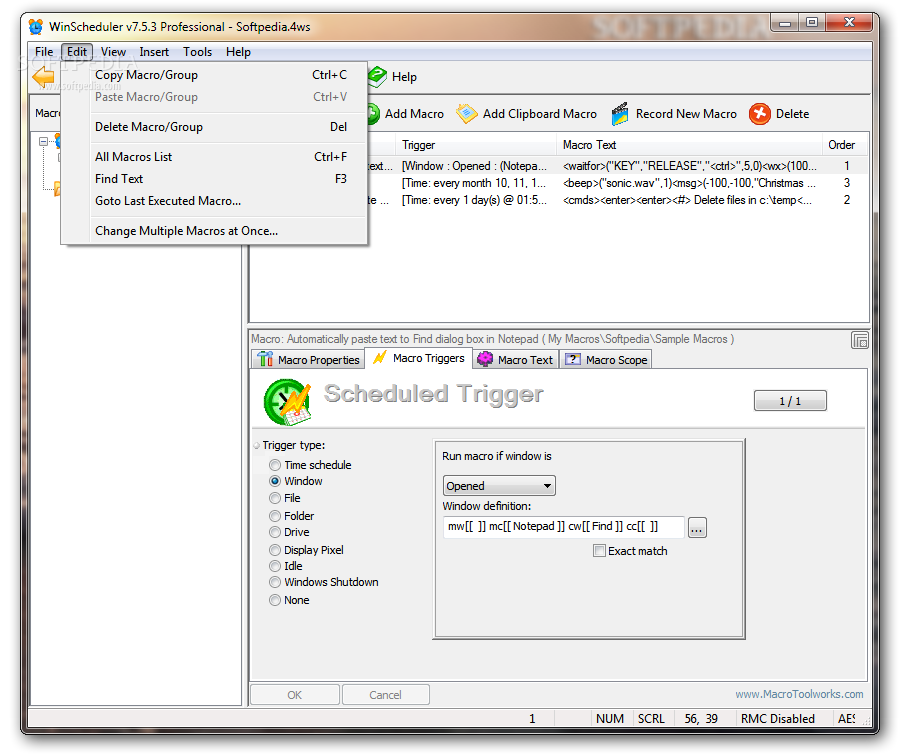The width and height of the screenshot is (900, 755).
Task: Switch to the Macro Properties tab
Action: pos(308,359)
